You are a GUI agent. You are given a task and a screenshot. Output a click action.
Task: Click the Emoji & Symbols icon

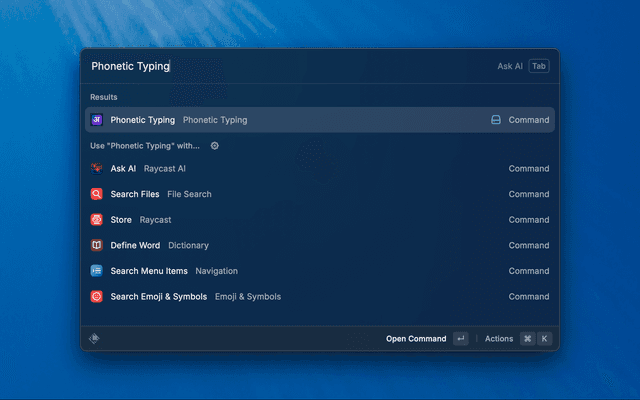[x=97, y=297]
